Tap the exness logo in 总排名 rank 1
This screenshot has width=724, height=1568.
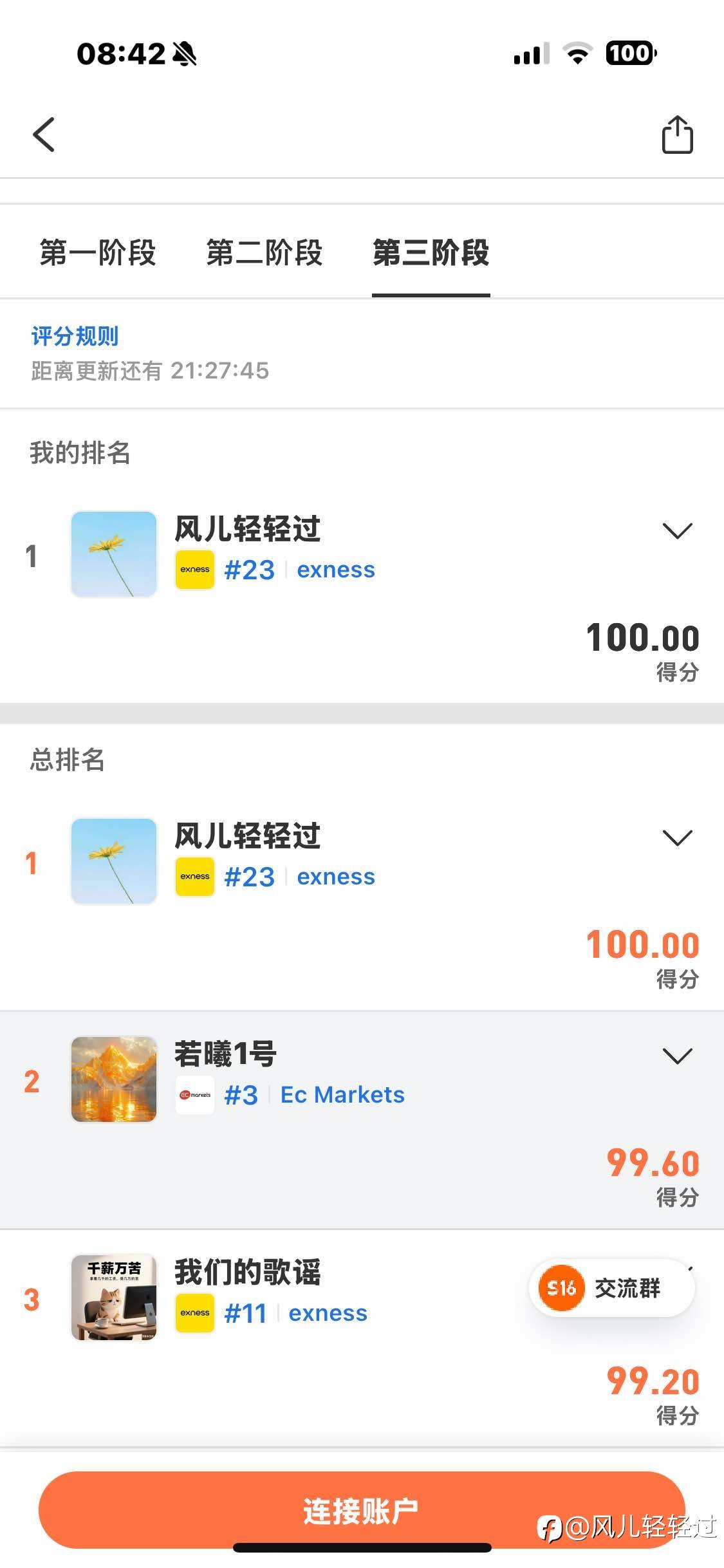[194, 877]
